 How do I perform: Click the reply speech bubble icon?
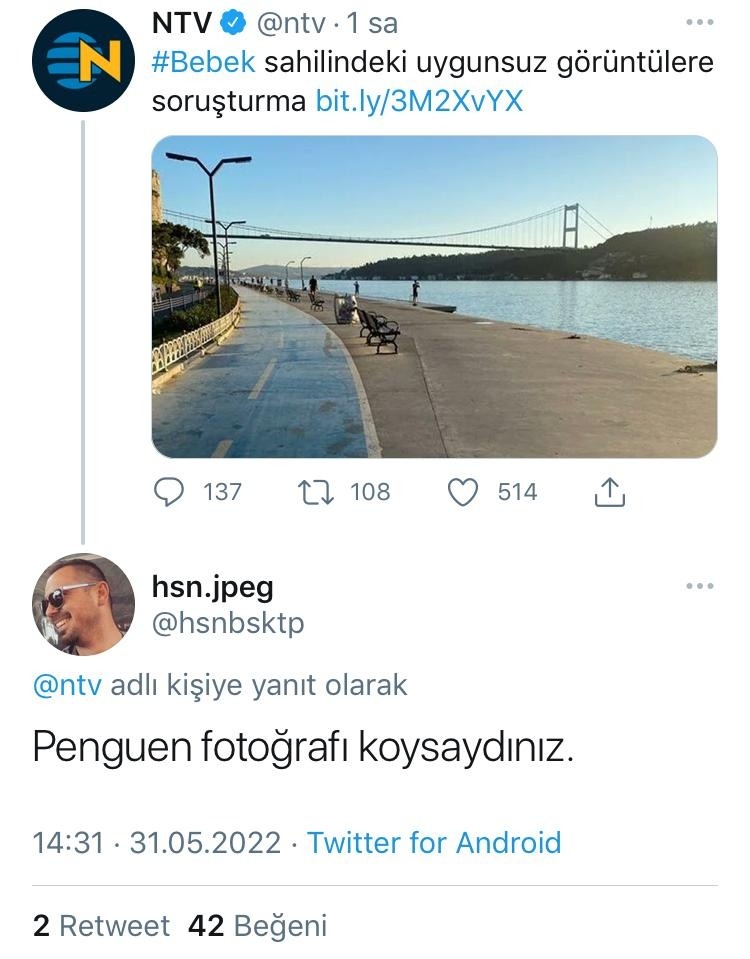click(171, 491)
